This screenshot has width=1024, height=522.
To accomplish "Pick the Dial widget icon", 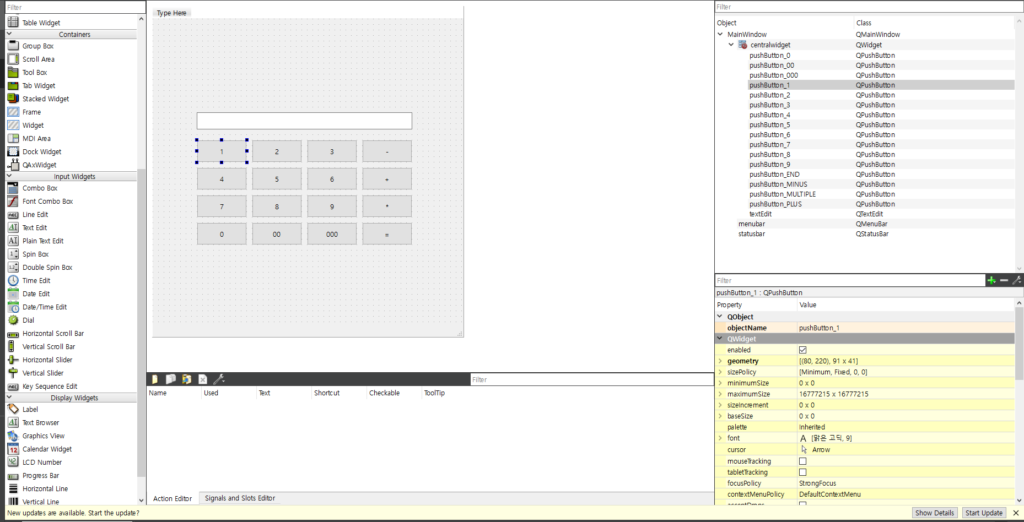I will tap(14, 320).
